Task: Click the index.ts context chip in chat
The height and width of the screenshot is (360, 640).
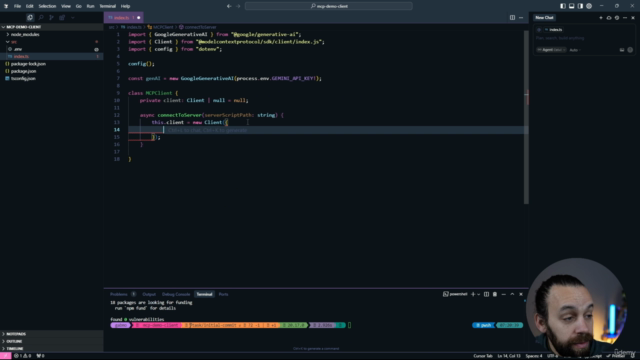Action: click(x=553, y=30)
